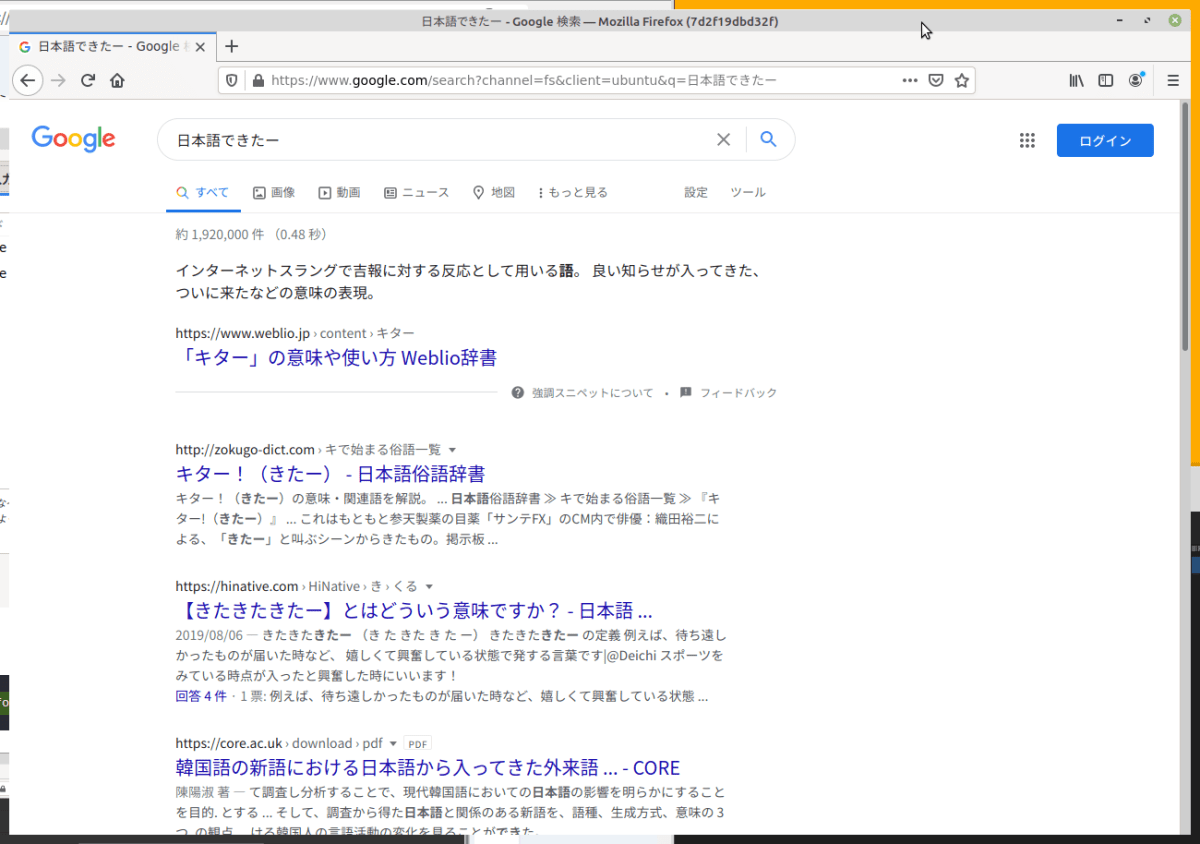Open the 設定 menu
Image resolution: width=1200 pixels, height=844 pixels.
[696, 192]
